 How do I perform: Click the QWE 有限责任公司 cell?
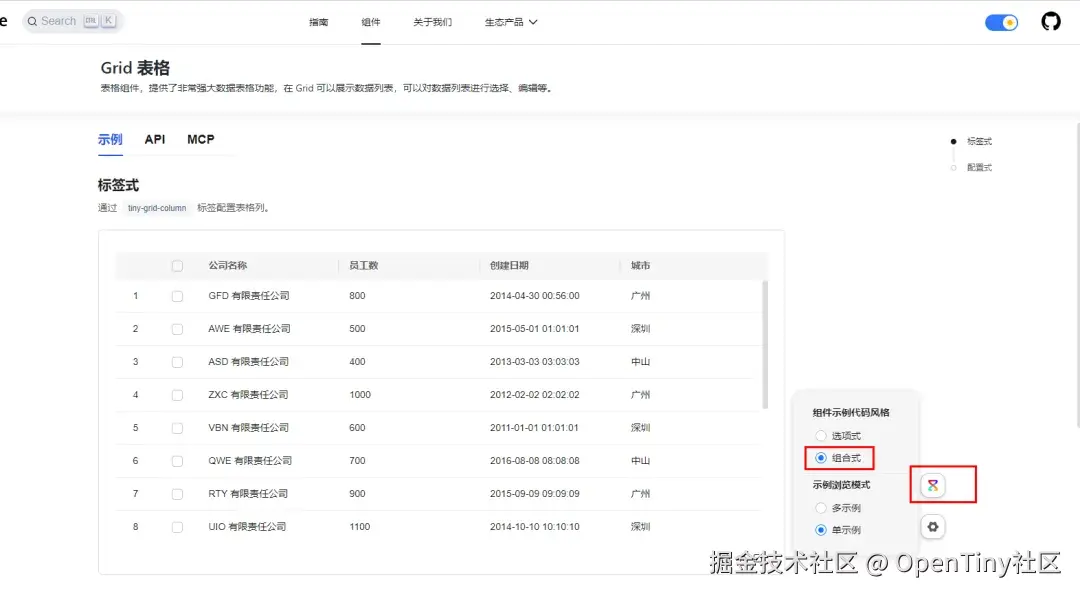coord(250,461)
